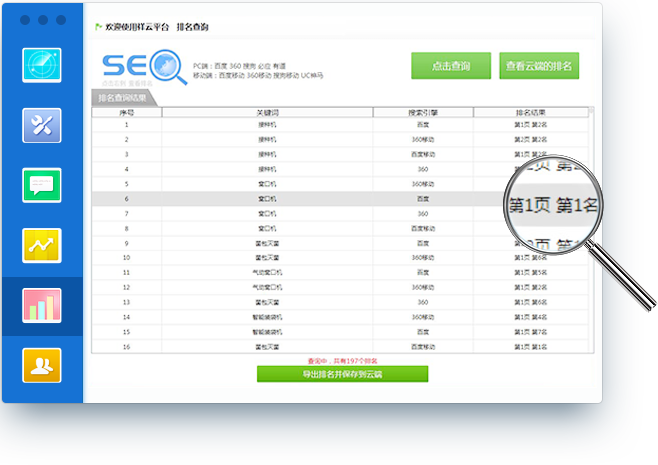Image resolution: width=658 pixels, height=465 pixels.
Task: Select row number 7 in table
Action: (x=340, y=214)
